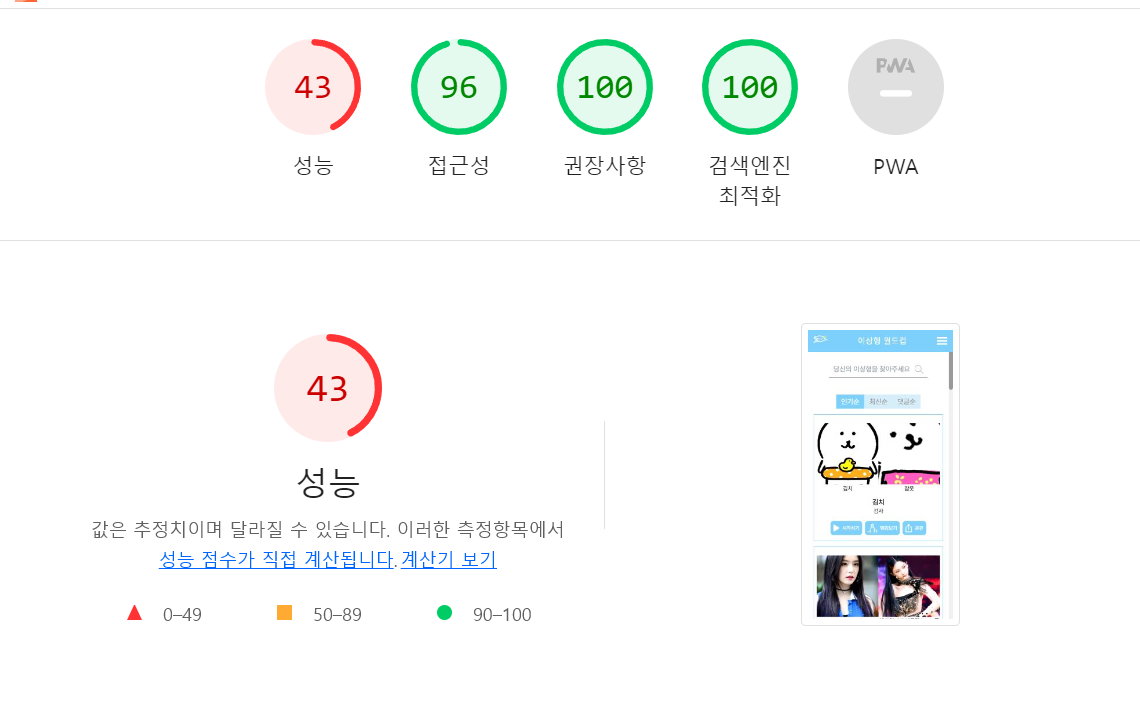Open the 계산기 보기 link
This screenshot has width=1140, height=703.
click(x=449, y=560)
